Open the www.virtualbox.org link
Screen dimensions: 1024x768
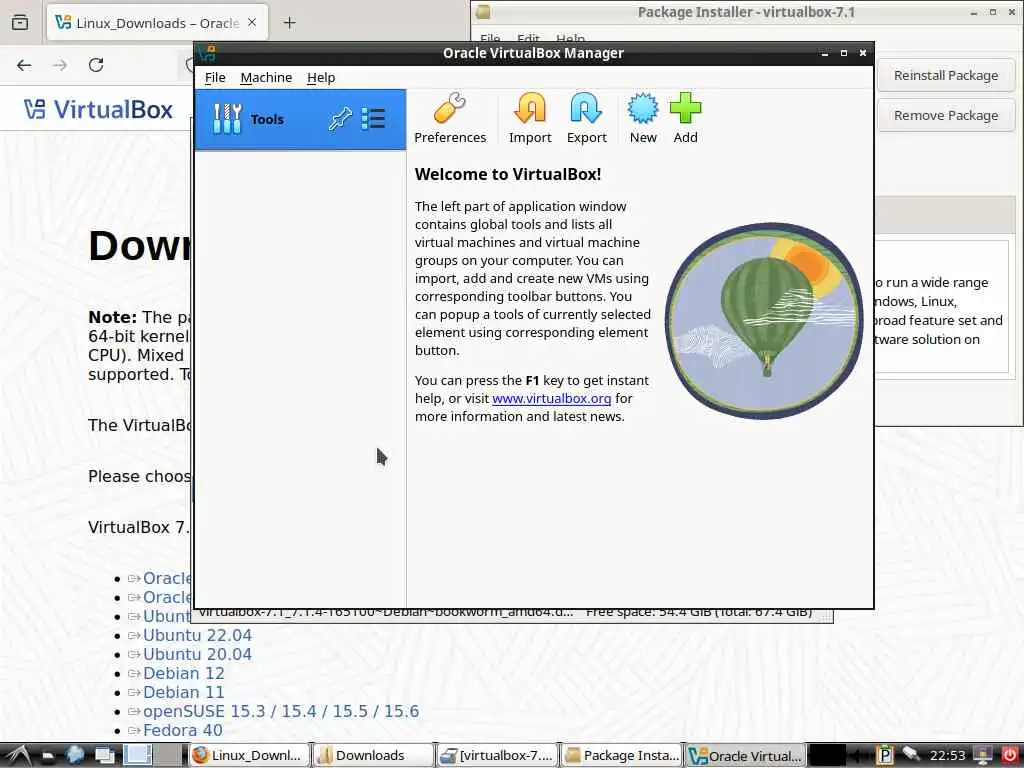pyautogui.click(x=552, y=398)
